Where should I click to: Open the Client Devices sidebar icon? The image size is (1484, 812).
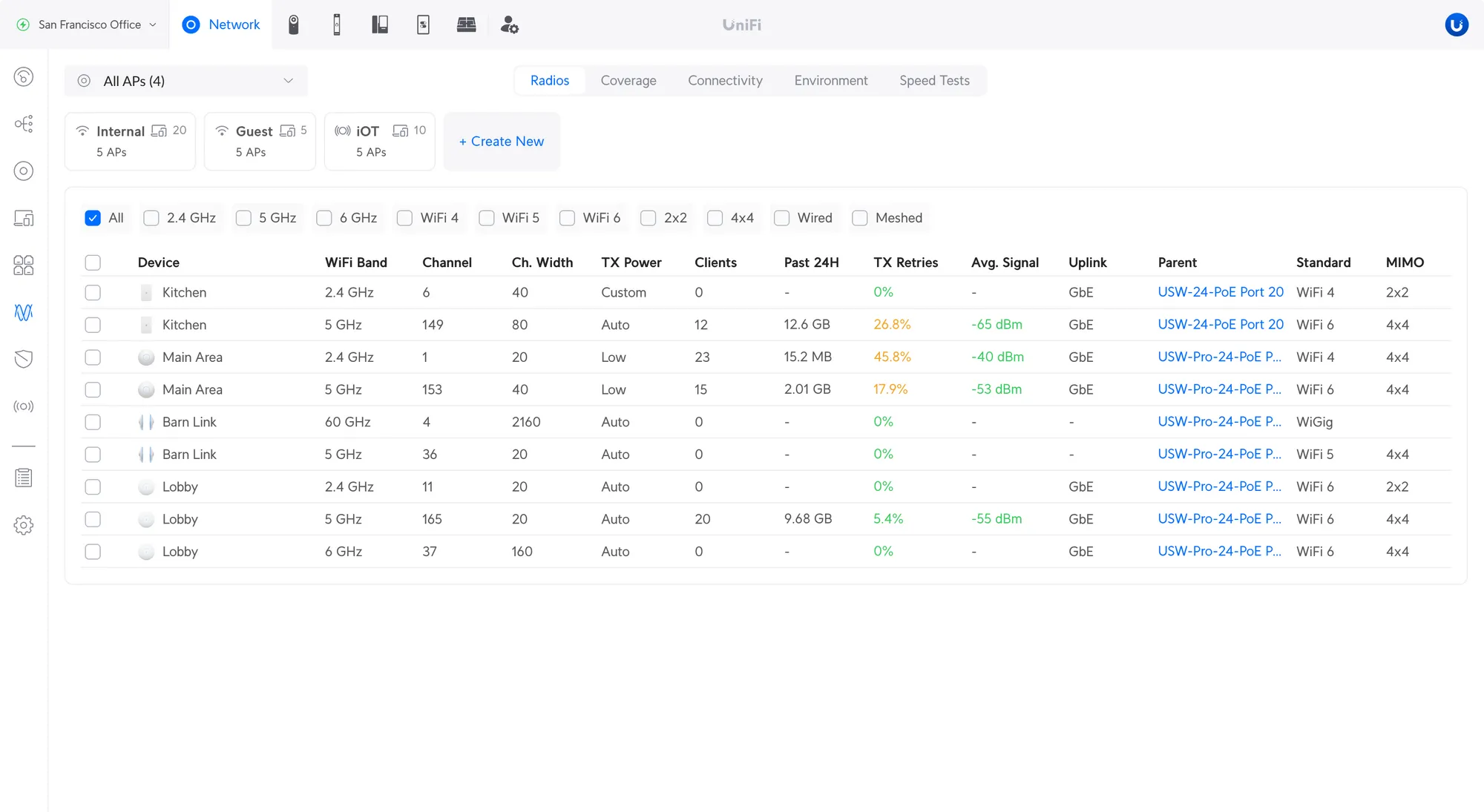pos(24,218)
